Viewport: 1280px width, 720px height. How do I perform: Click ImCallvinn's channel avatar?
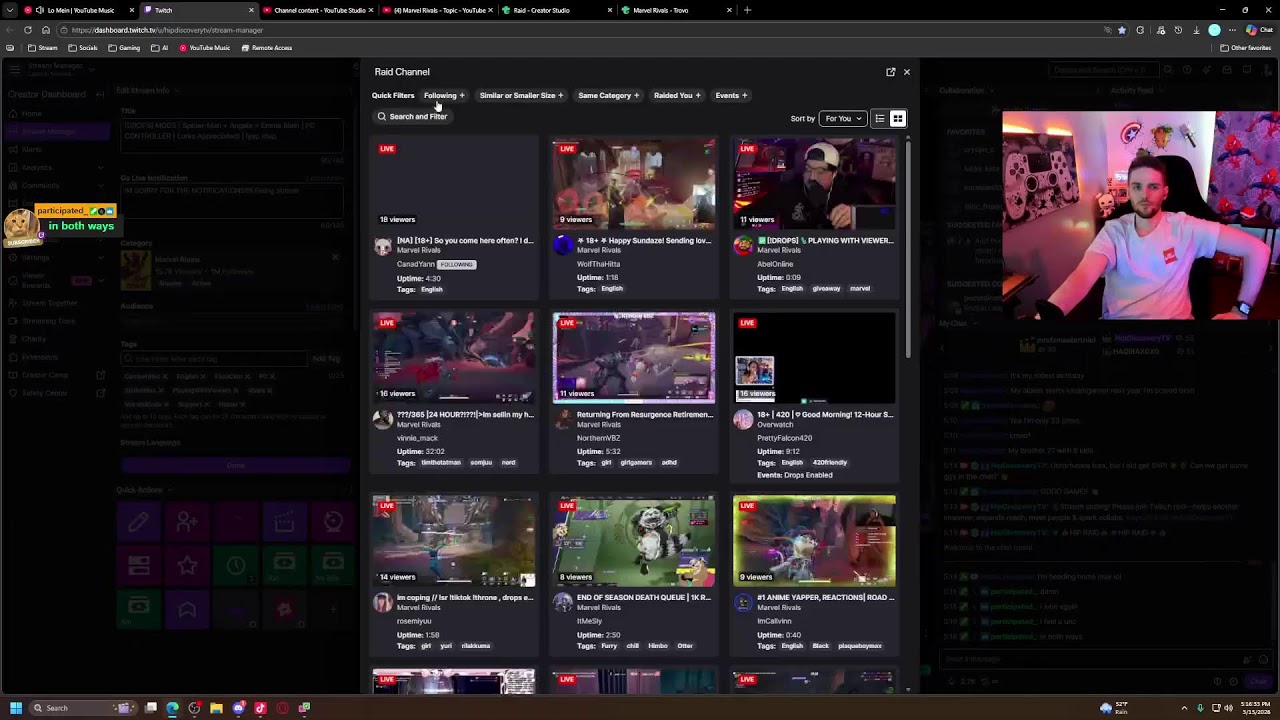click(x=743, y=603)
